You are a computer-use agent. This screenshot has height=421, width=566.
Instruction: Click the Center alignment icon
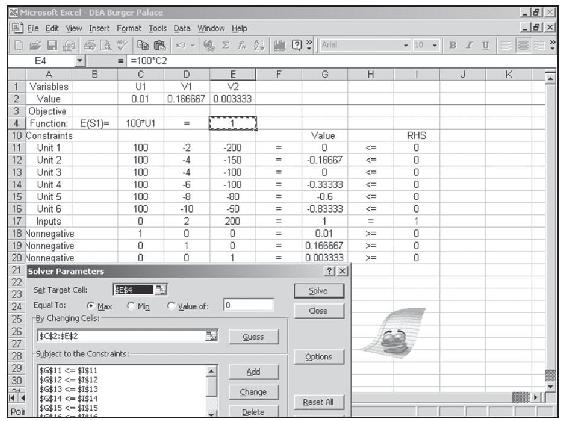click(x=522, y=45)
